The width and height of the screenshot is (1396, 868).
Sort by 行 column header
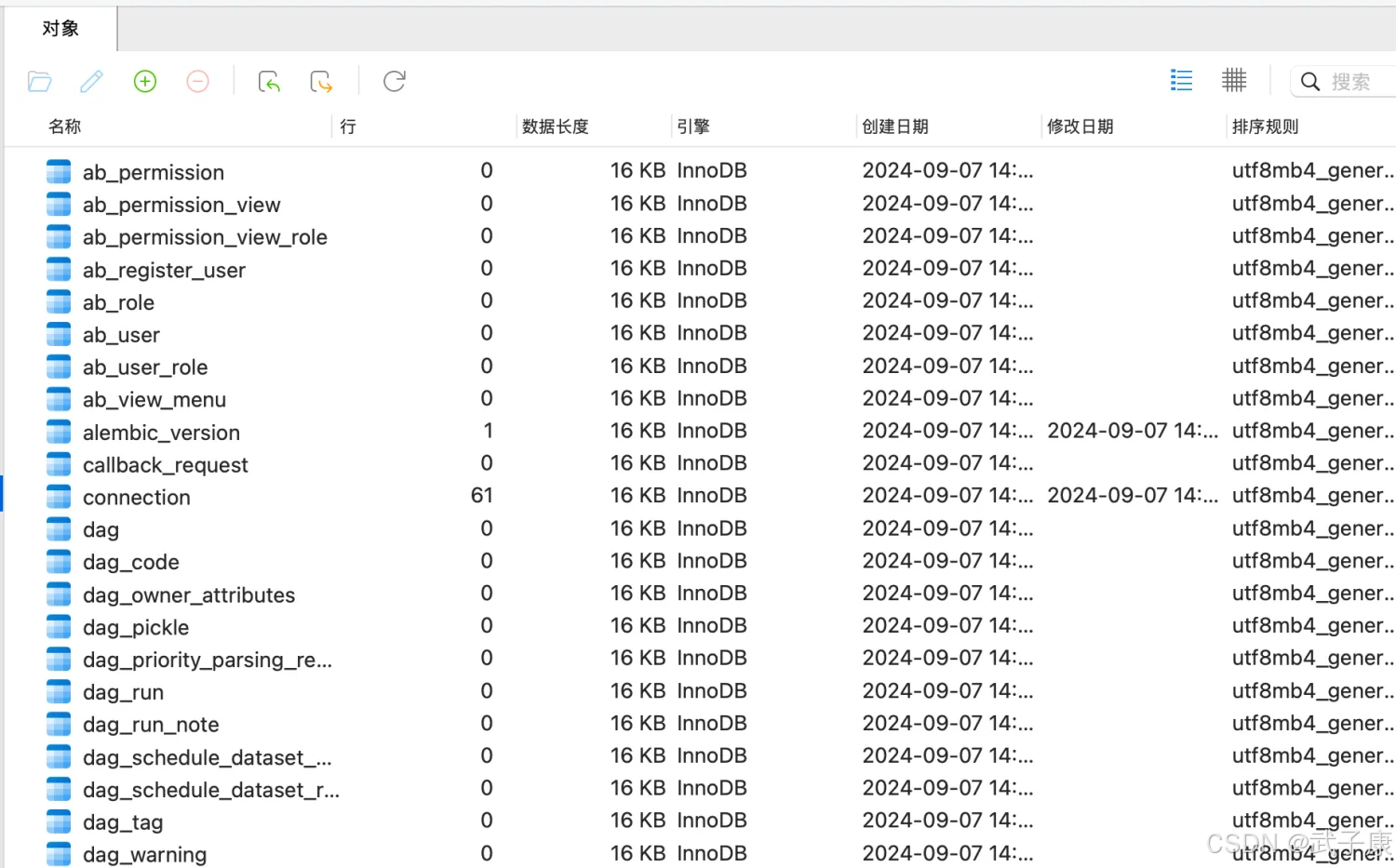[348, 127]
